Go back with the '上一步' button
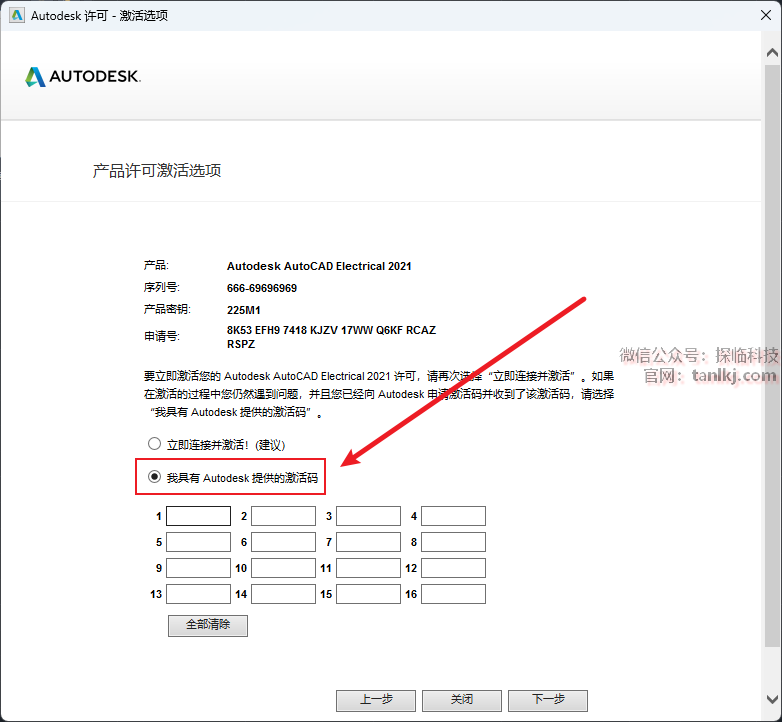Screen dimensions: 782x722 376,701
